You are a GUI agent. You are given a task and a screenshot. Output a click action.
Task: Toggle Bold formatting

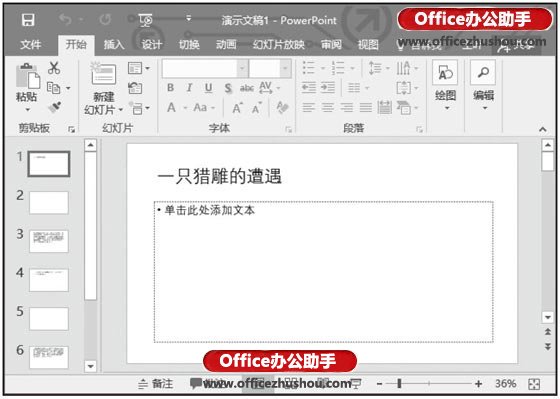click(x=171, y=88)
